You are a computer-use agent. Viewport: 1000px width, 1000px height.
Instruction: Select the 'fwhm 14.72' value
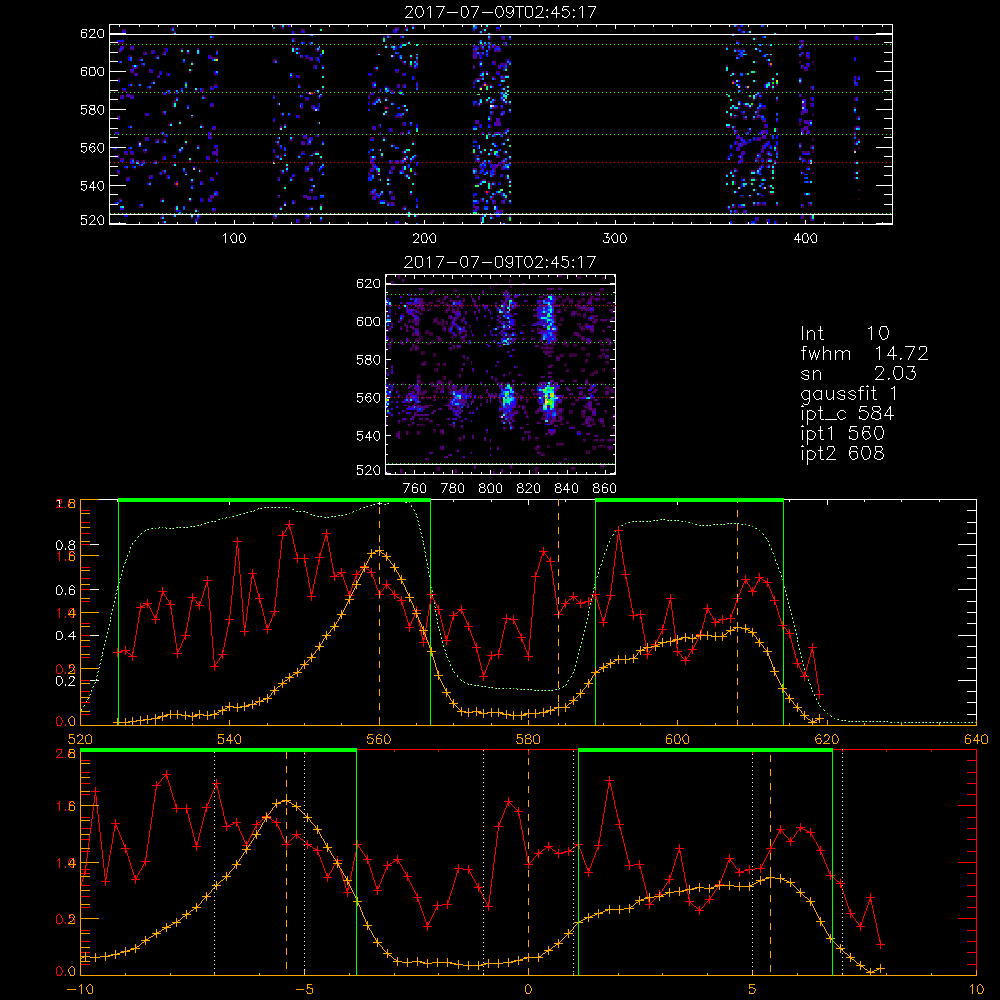(864, 353)
